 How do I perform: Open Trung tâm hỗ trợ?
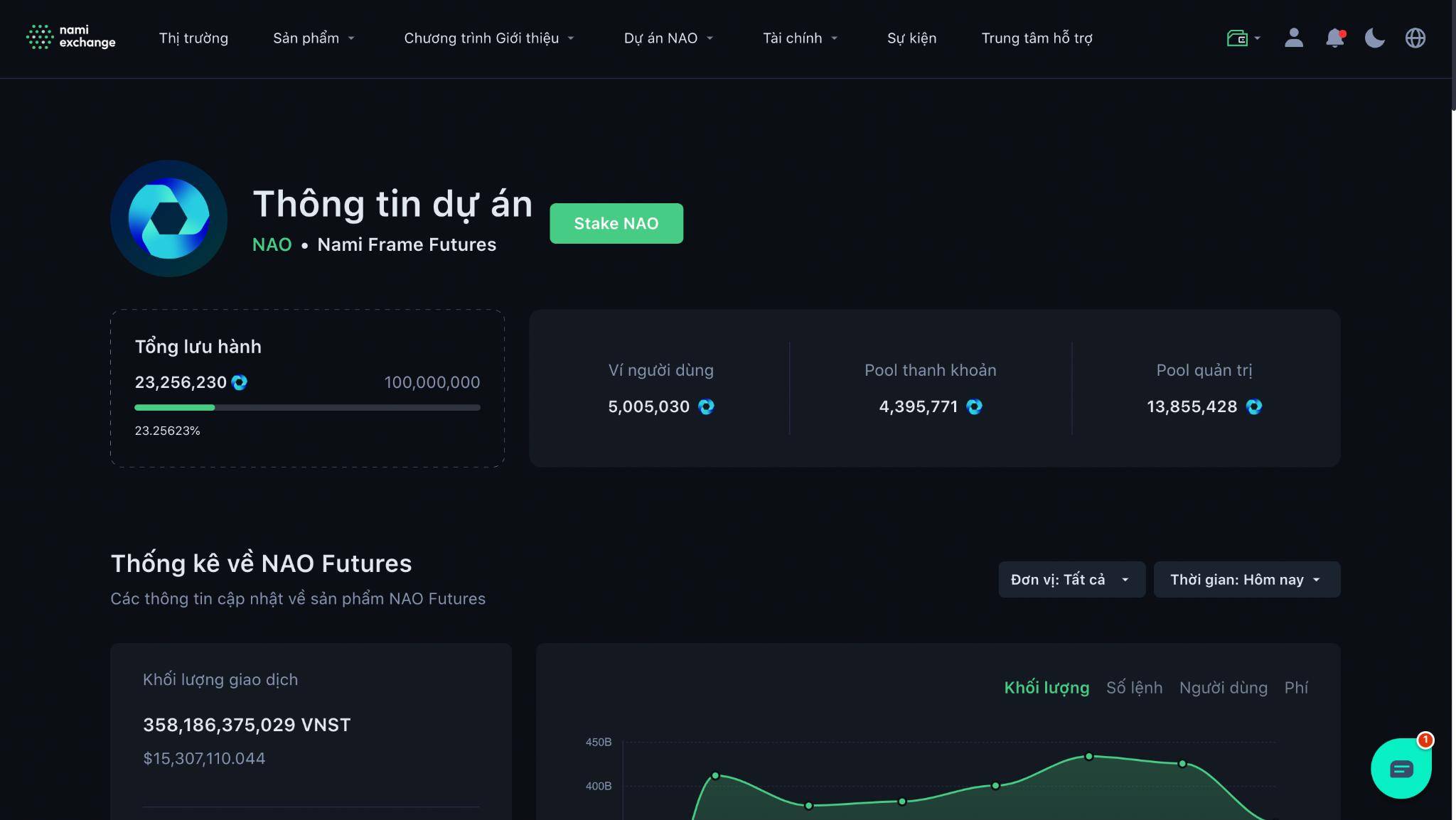1037,38
